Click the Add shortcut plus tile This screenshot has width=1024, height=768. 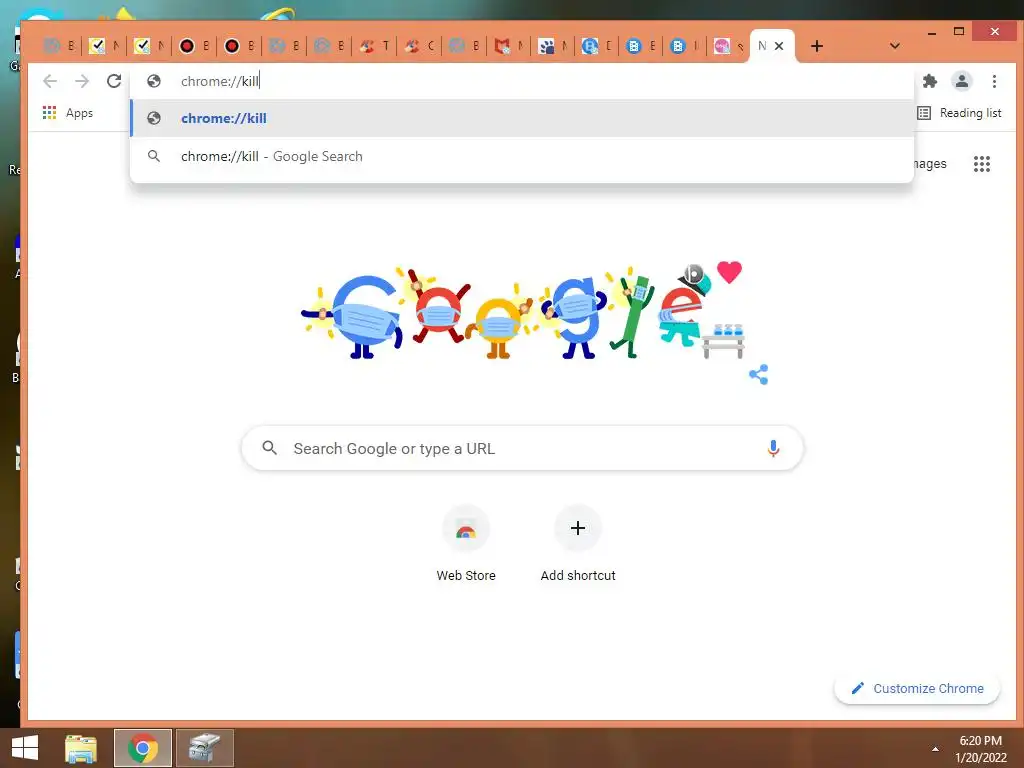pos(578,544)
